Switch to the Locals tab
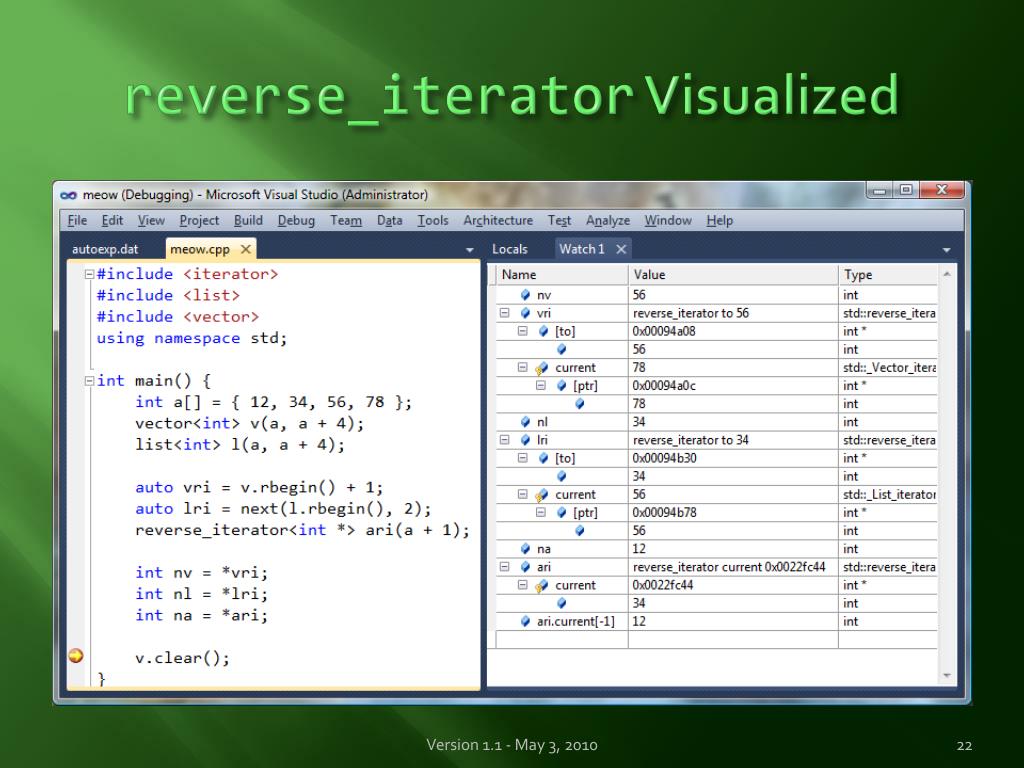The height and width of the screenshot is (768, 1024). 509,249
